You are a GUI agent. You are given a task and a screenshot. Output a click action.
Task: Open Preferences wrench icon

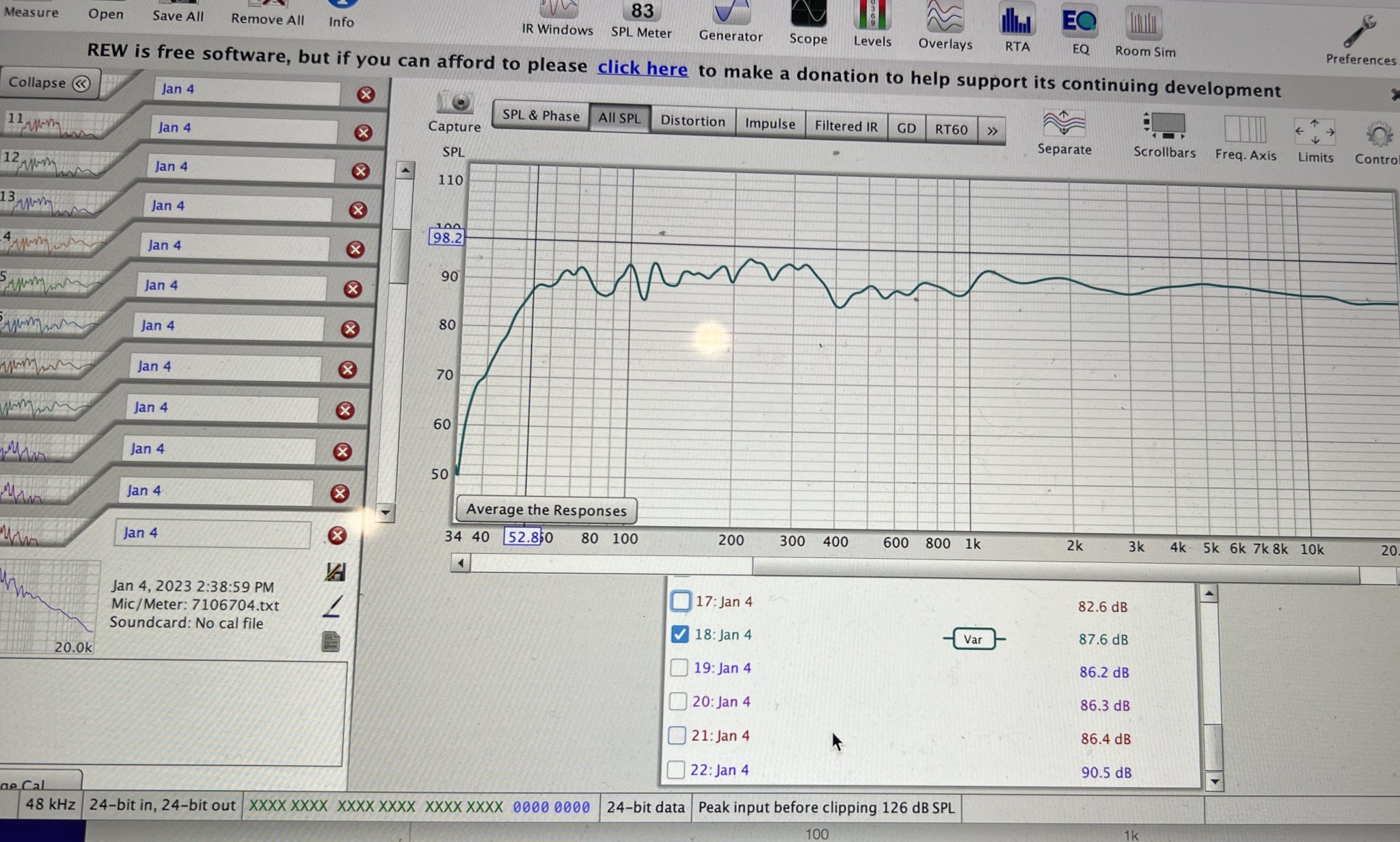[x=1360, y=40]
